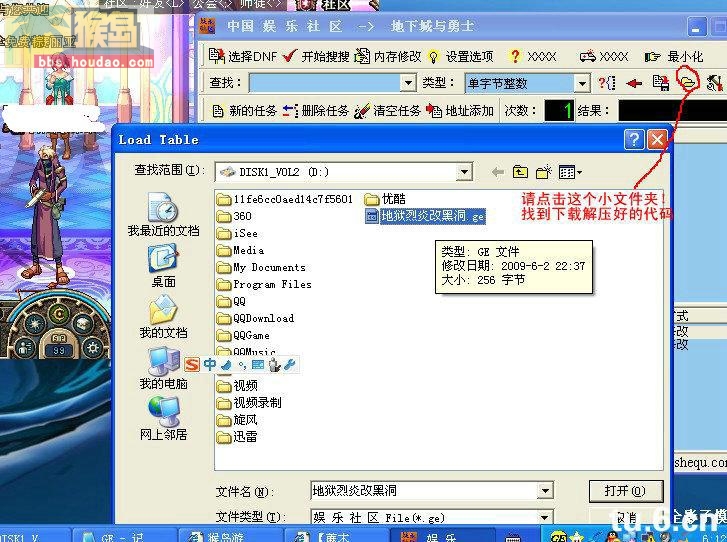This screenshot has width=727, height=542.
Task: Clear all tasks with 清空任务
Action: [x=387, y=111]
